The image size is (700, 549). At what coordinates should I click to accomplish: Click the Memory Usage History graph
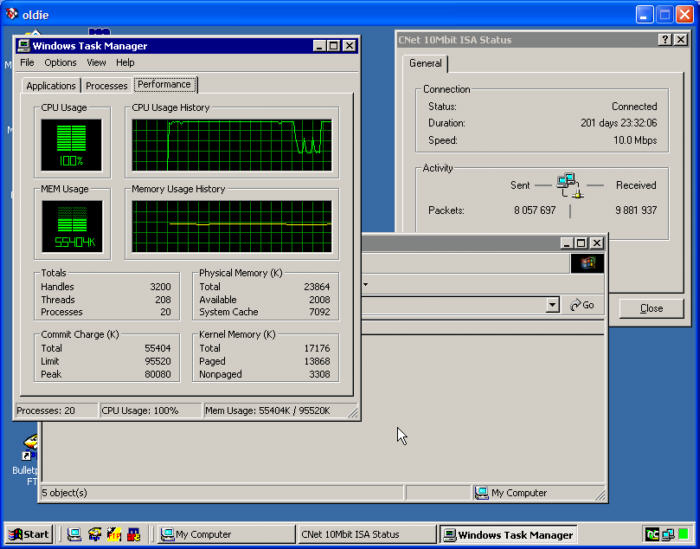tap(232, 226)
